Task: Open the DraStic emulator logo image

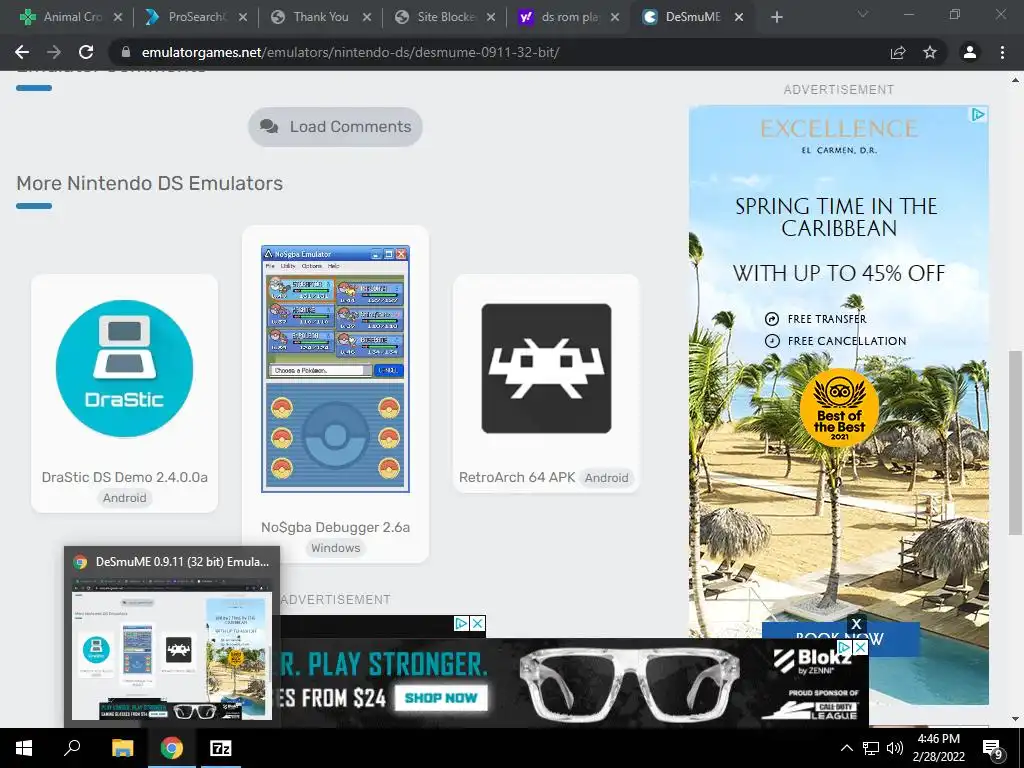Action: pos(124,368)
